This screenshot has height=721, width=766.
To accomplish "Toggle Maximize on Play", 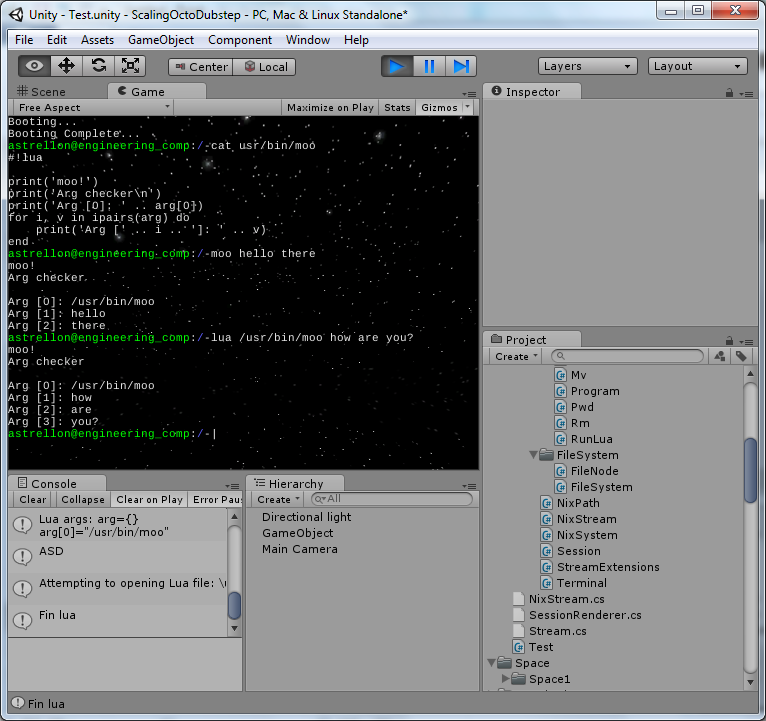I will (330, 107).
